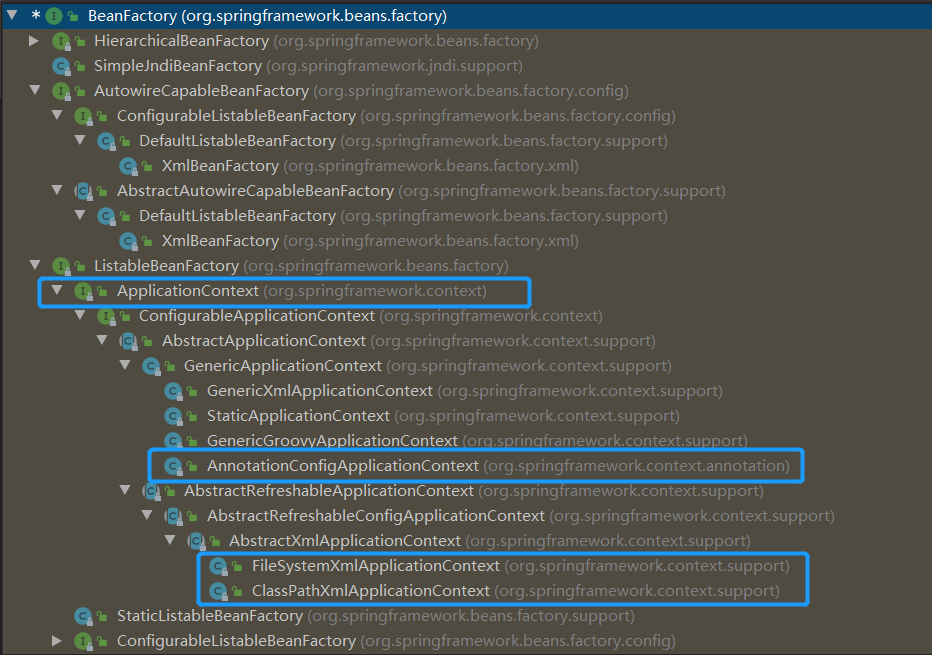
Task: Collapse DefaultListableBeanFactory under AbstractAutowireCapableBeanFactory
Action: tap(80, 215)
